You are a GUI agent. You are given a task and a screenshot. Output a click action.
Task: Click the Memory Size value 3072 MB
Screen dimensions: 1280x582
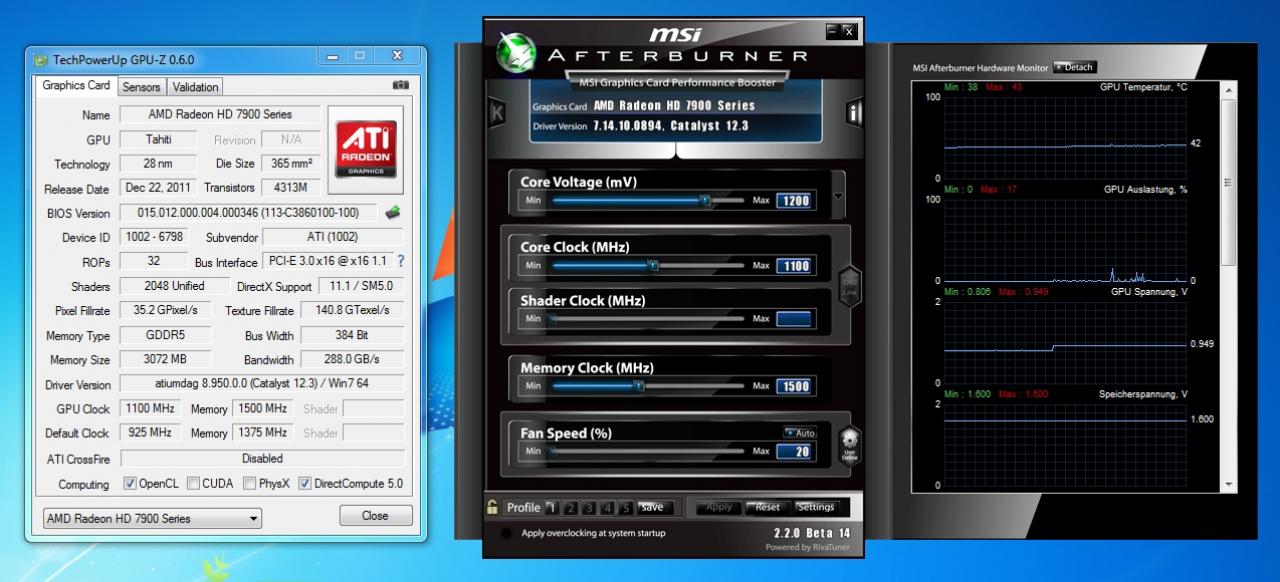[166, 359]
